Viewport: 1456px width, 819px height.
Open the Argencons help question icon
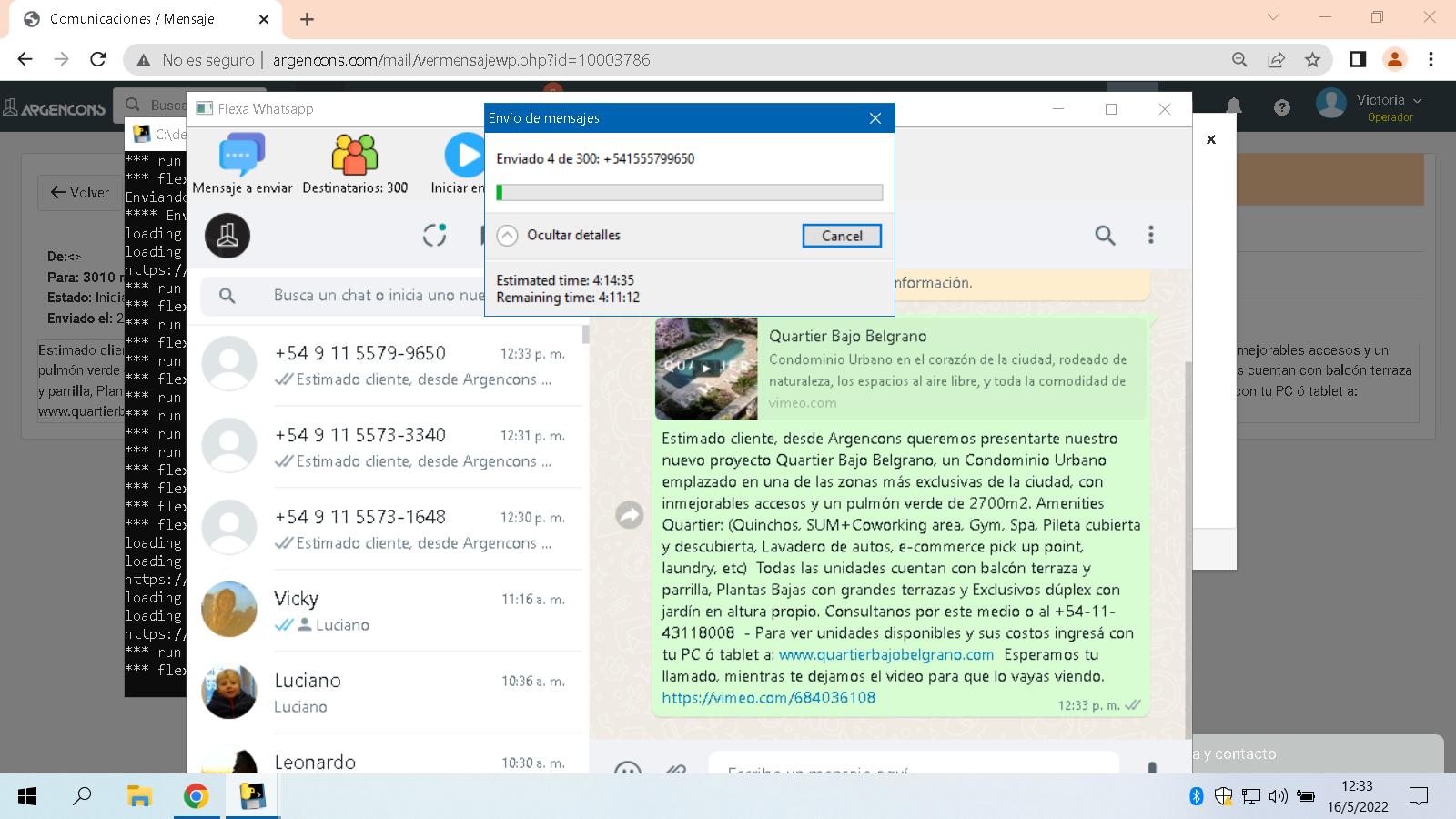[x=1282, y=107]
